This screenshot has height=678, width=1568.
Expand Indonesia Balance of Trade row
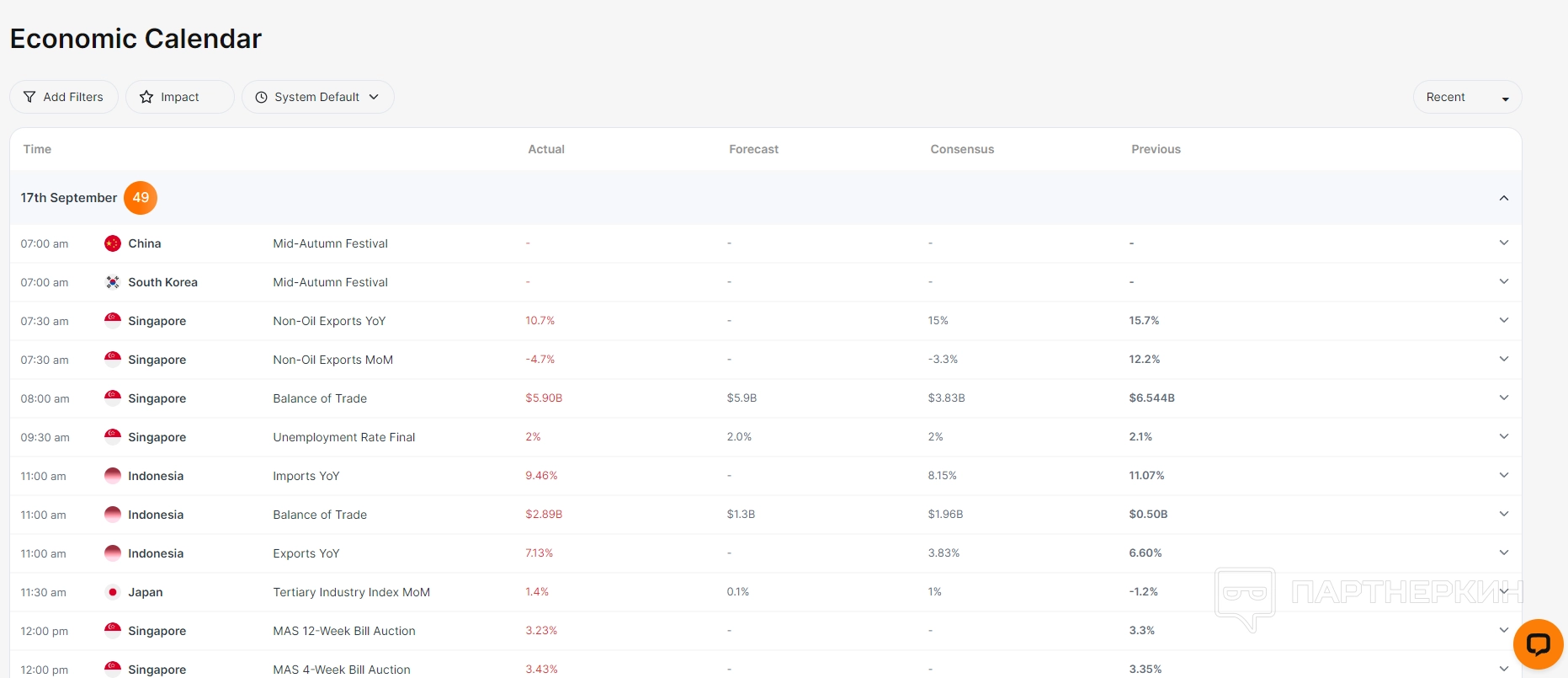click(x=1504, y=514)
